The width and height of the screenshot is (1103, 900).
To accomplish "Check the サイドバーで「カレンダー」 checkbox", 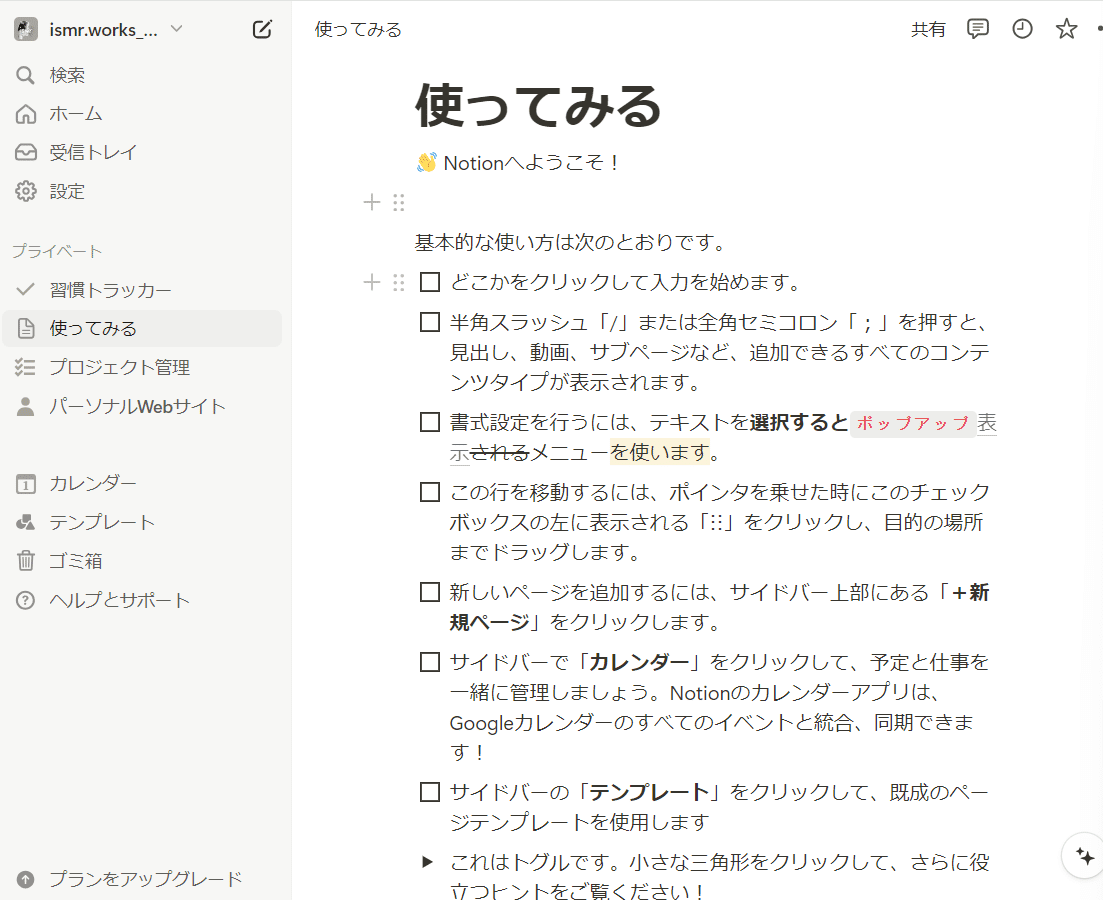I will [430, 662].
